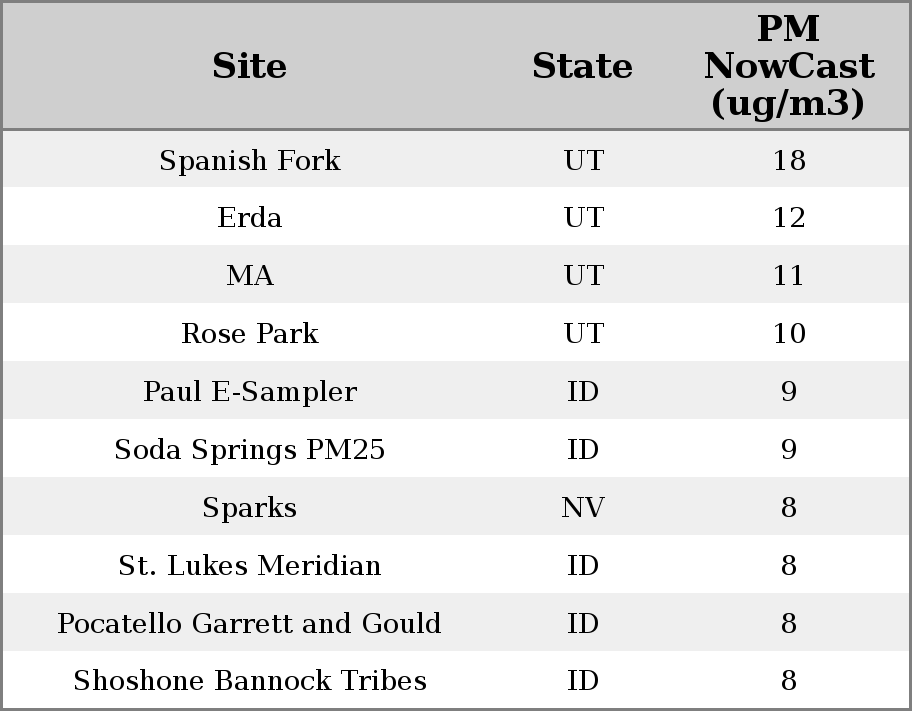Select Erda's PM value 12
Image resolution: width=912 pixels, height=711 pixels.
tap(788, 218)
